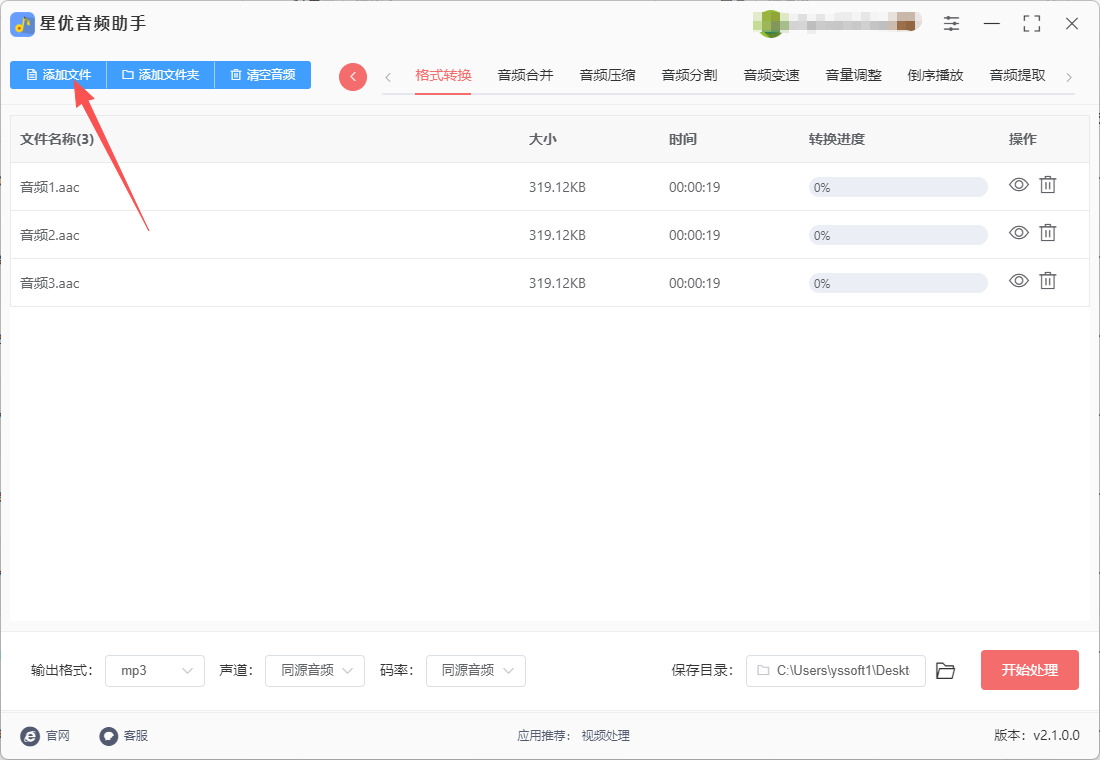
Task: Click the 音频1.aac conversion progress bar
Action: click(x=897, y=187)
